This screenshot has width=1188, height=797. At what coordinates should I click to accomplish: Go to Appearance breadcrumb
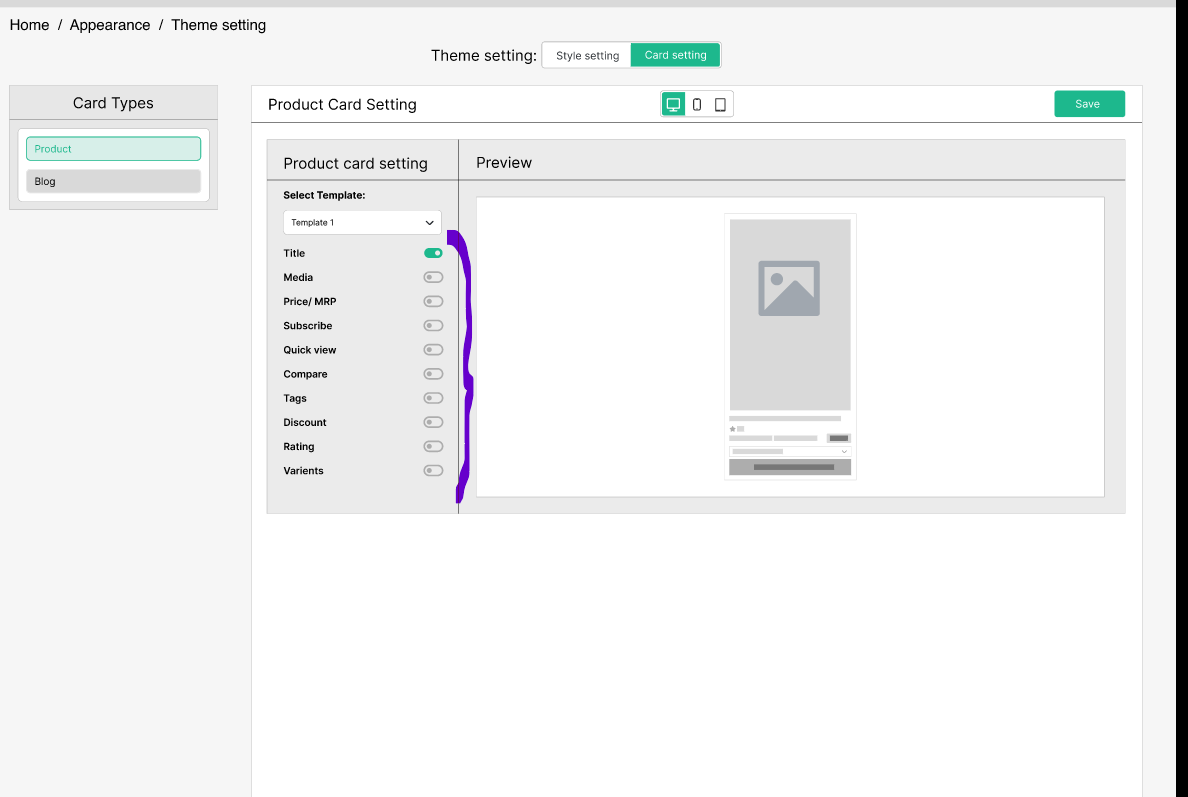tap(110, 25)
